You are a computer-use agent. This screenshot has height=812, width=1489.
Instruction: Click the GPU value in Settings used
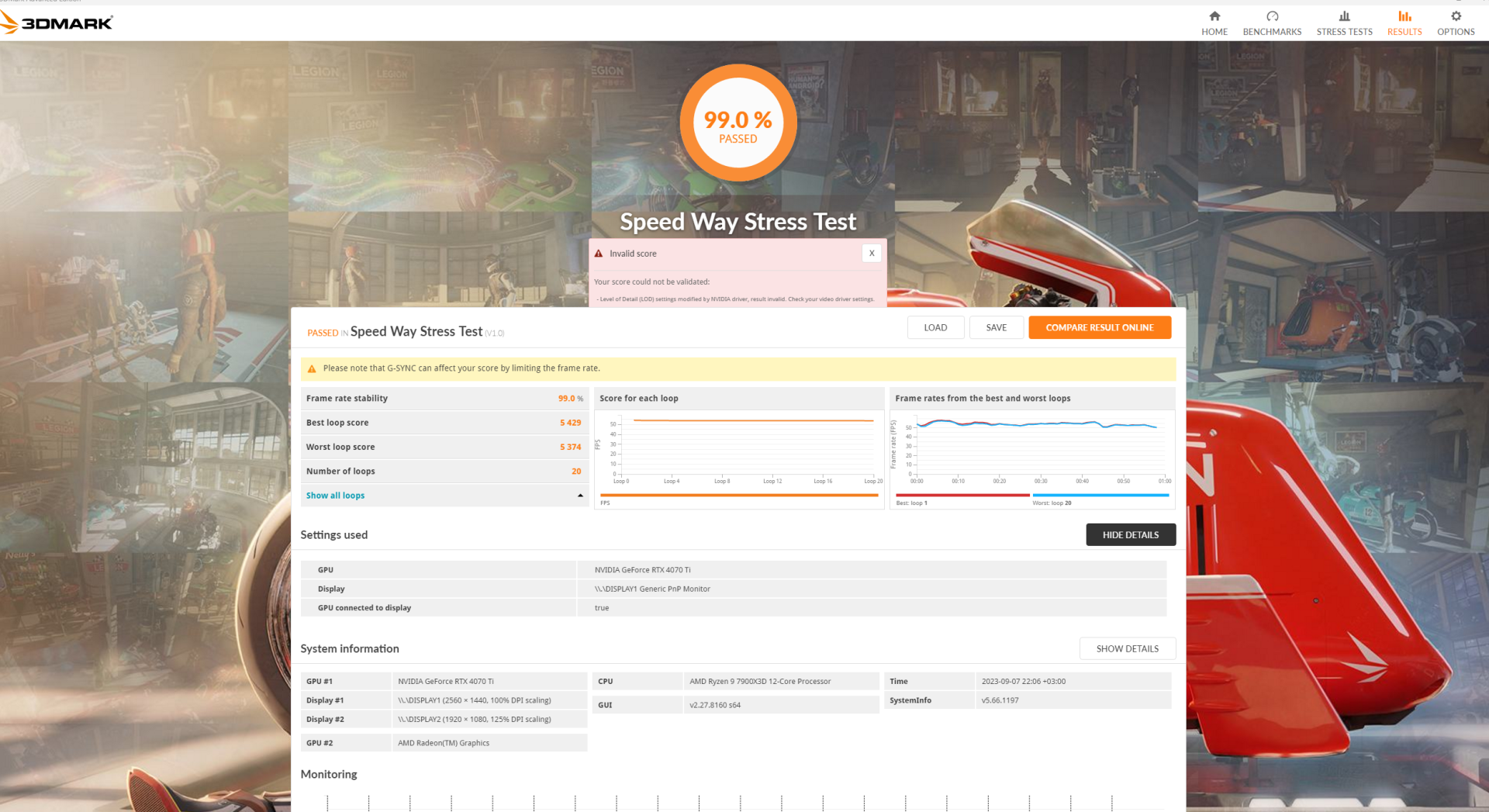642,570
